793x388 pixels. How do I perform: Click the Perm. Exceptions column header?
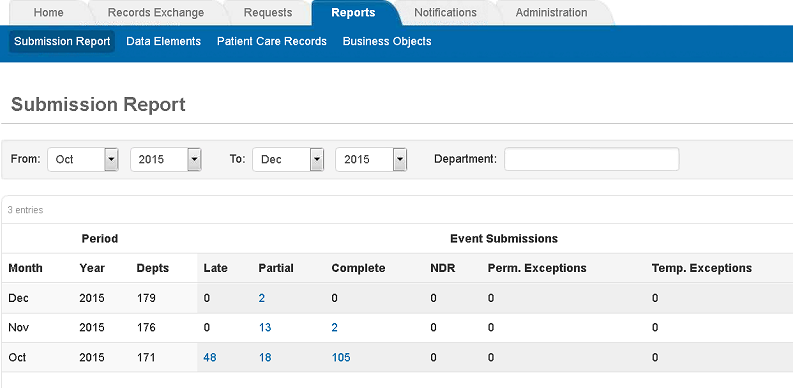point(537,268)
